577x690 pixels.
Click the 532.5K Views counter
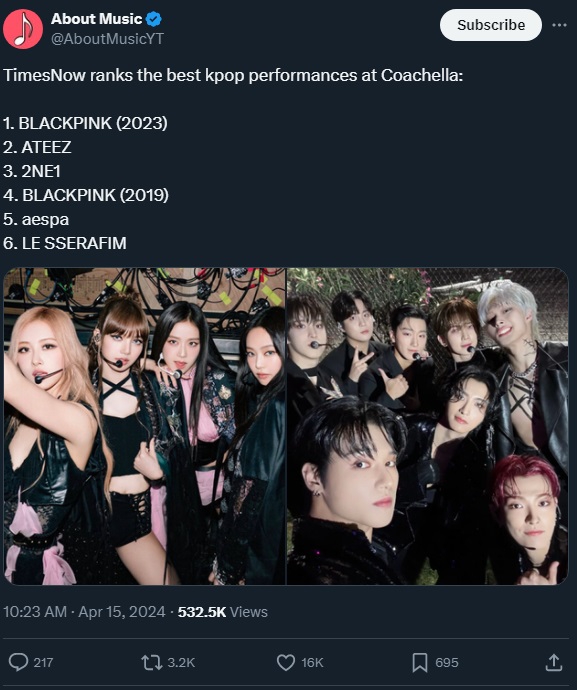point(223,612)
